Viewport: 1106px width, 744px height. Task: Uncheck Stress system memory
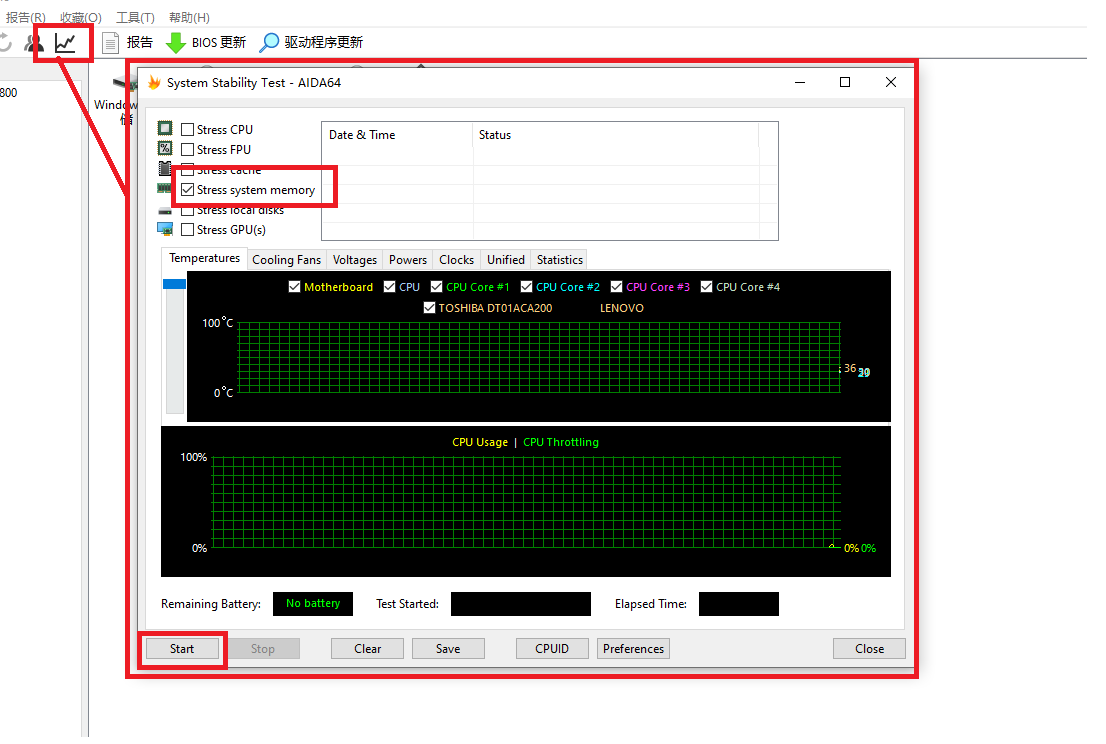click(x=188, y=190)
